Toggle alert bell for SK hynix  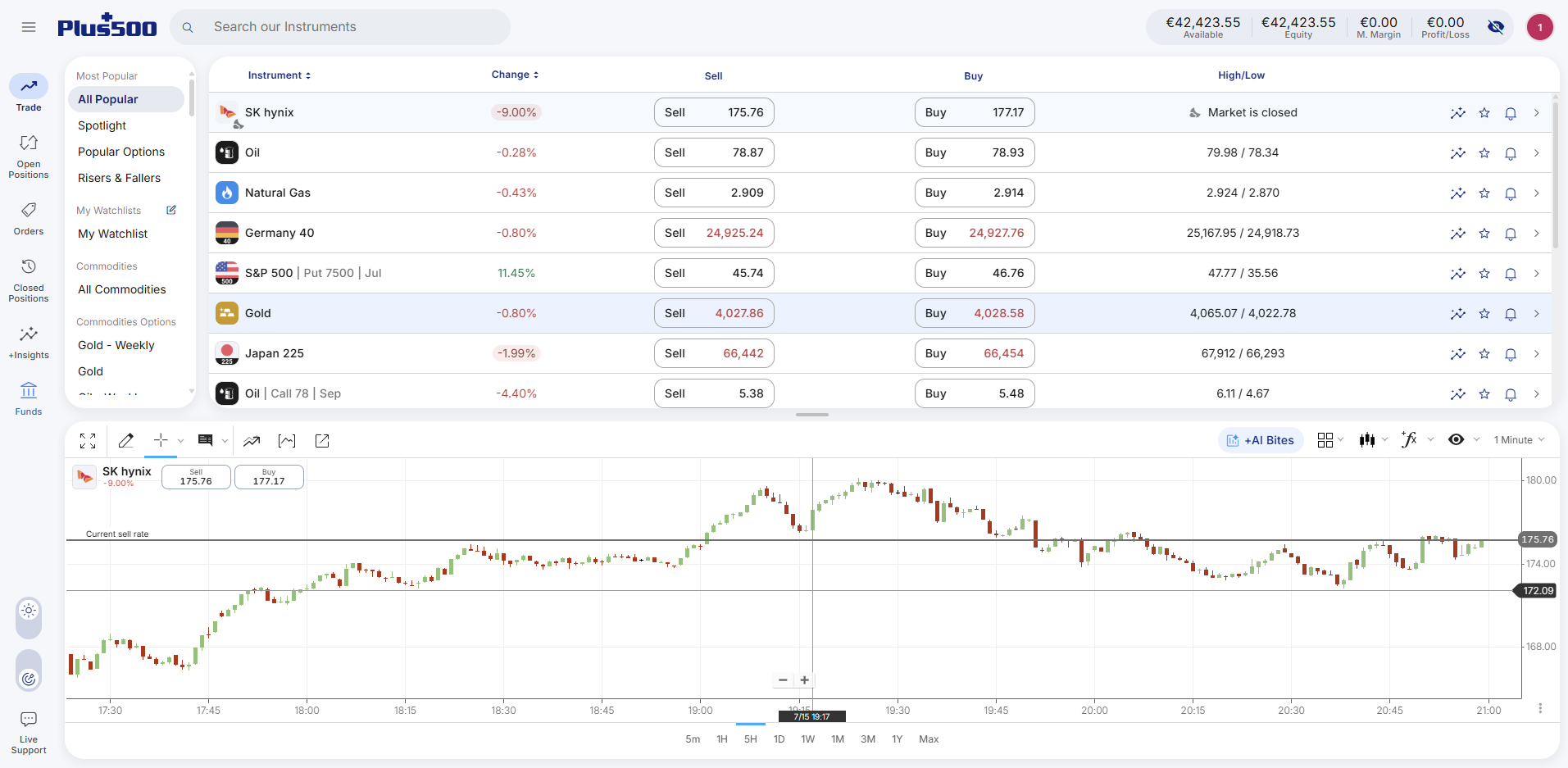(x=1511, y=113)
